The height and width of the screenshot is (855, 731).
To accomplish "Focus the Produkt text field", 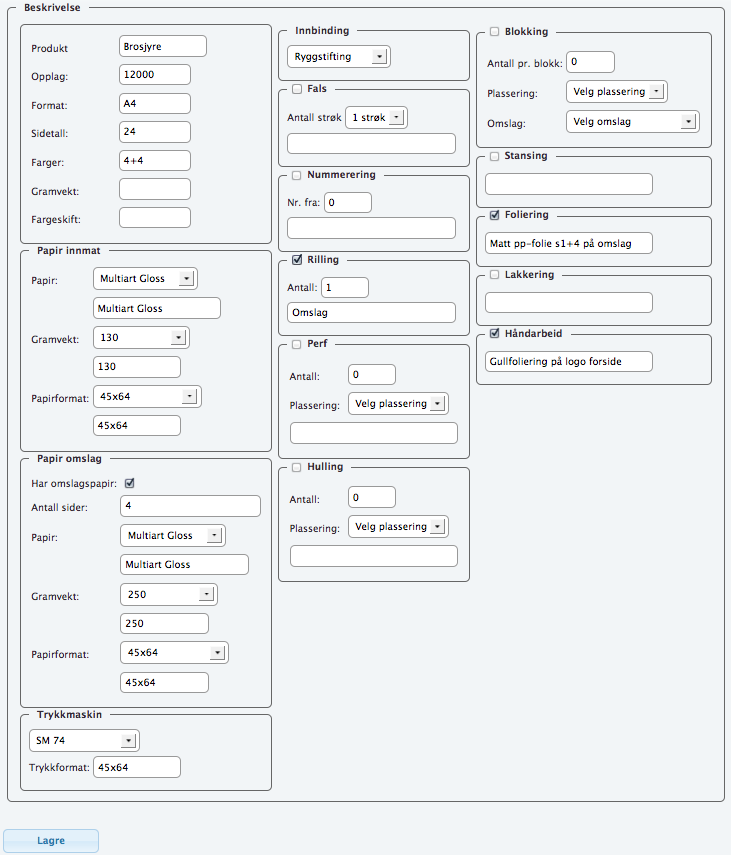I will click(x=162, y=47).
